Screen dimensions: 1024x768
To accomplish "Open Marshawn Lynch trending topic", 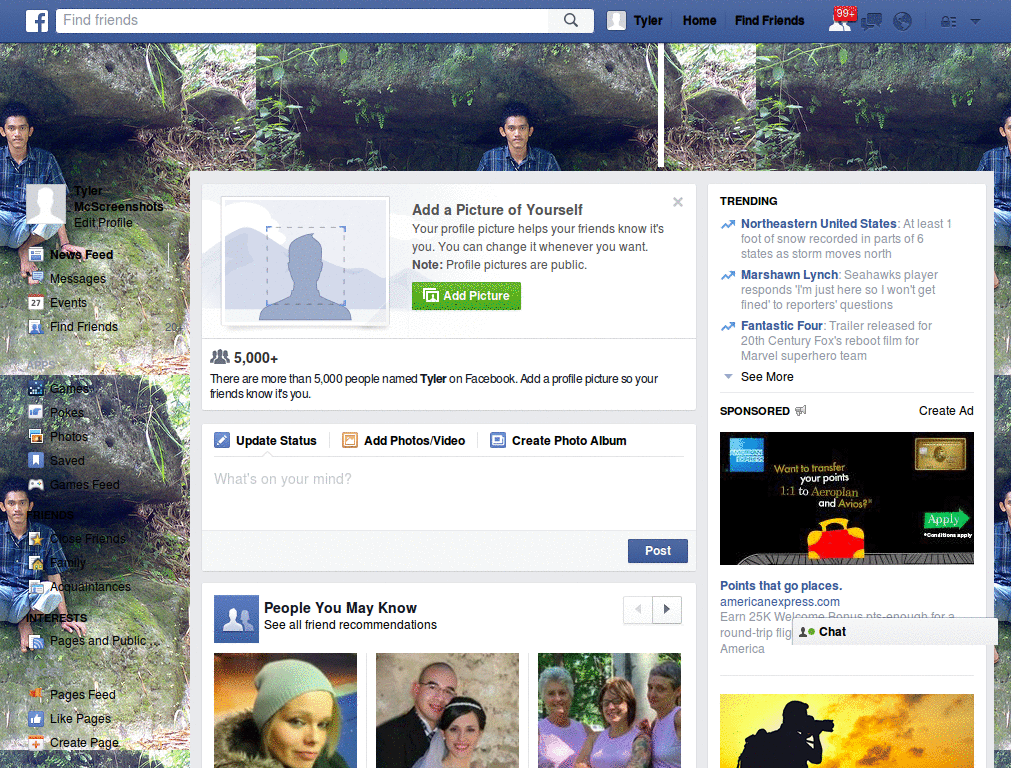I will [x=789, y=275].
